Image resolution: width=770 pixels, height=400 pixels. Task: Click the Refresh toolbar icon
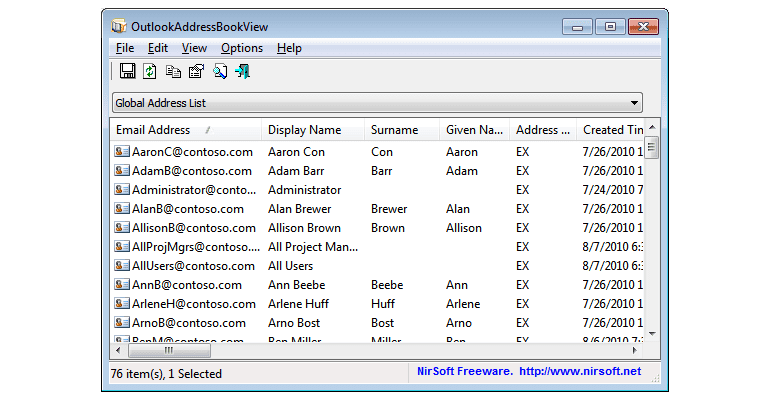coord(150,72)
